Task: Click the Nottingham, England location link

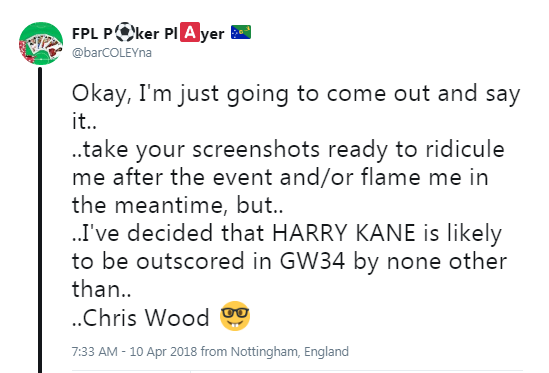Action: pyautogui.click(x=290, y=351)
